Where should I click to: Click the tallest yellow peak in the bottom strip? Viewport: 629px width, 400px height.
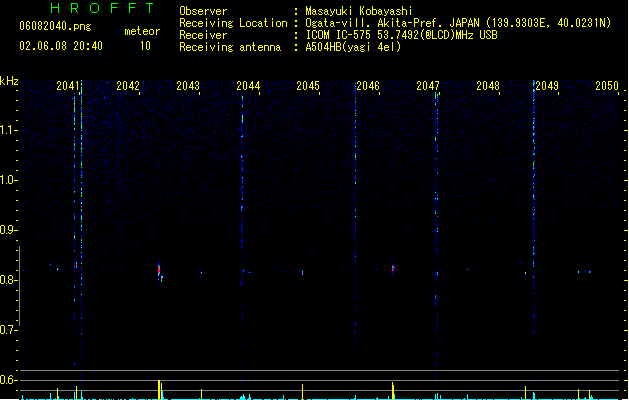point(159,390)
